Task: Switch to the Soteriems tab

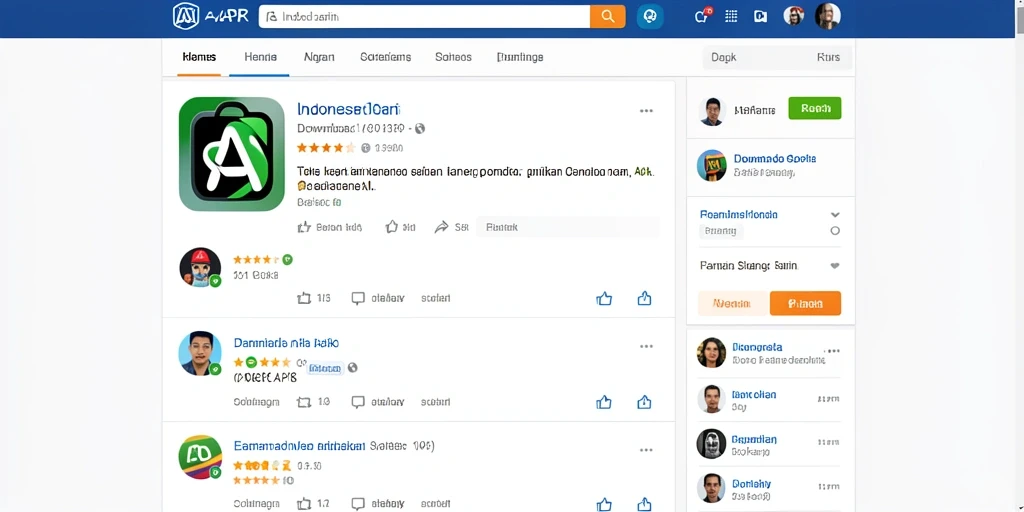Action: pyautogui.click(x=385, y=57)
